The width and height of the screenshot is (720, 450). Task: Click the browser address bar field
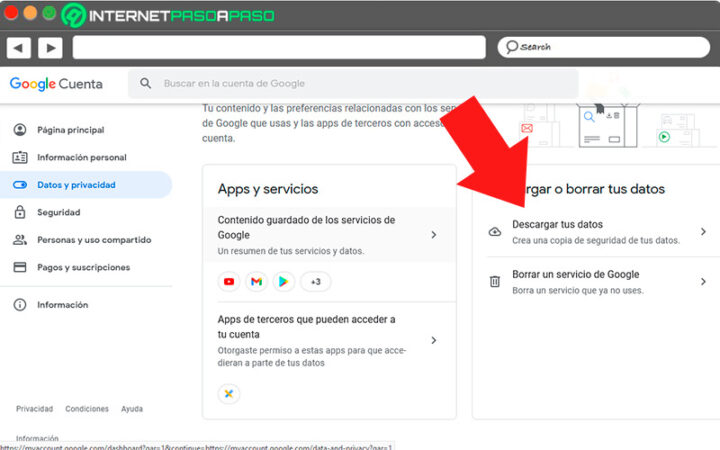tap(279, 47)
